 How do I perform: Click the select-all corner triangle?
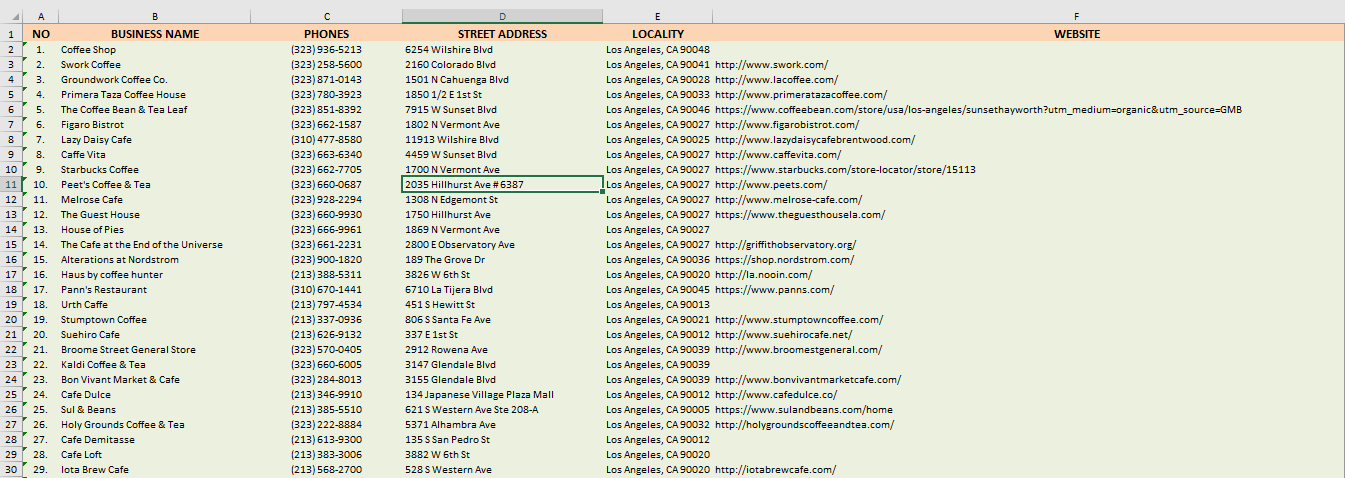tap(11, 16)
